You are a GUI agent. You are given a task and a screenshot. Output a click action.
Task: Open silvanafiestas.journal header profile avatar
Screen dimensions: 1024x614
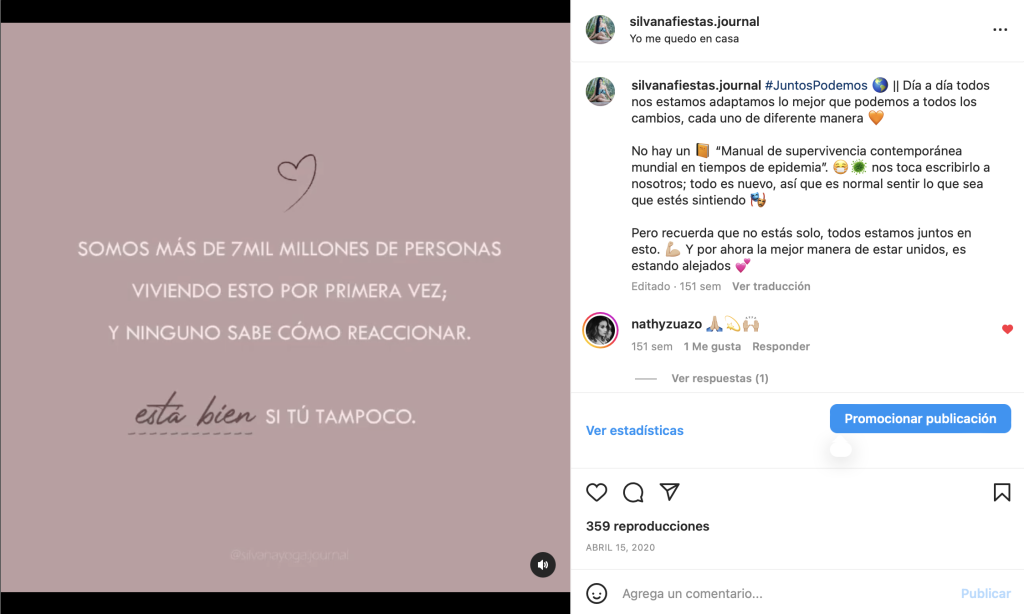click(x=600, y=29)
